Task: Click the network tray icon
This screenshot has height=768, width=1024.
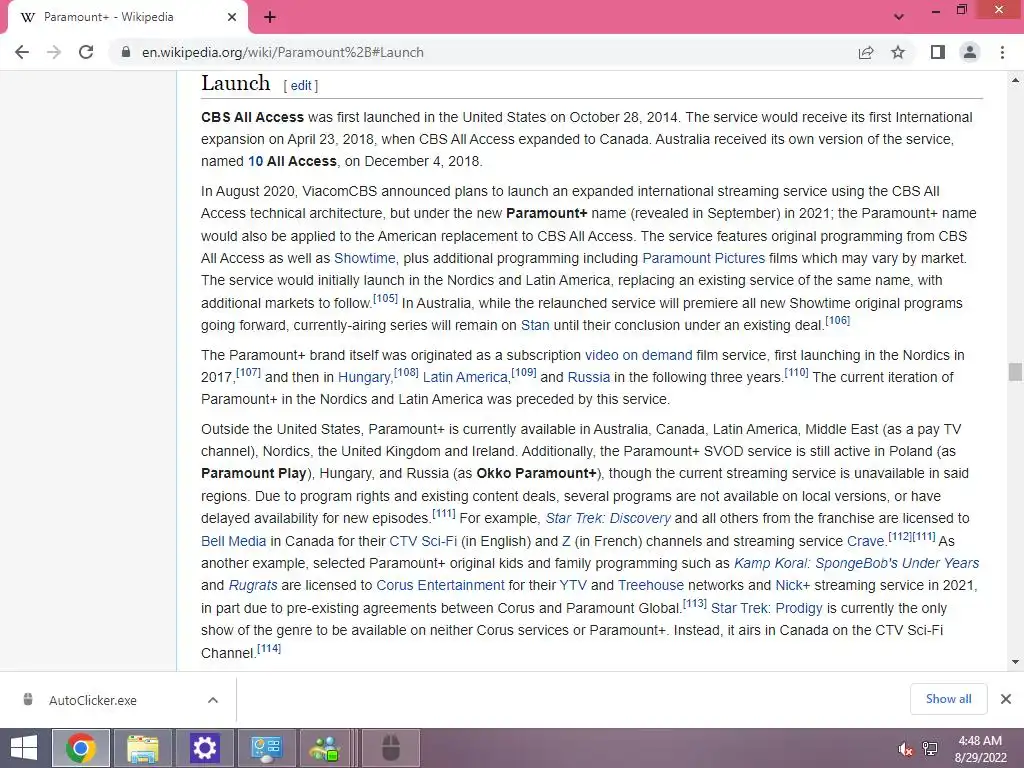Action: pos(930,749)
